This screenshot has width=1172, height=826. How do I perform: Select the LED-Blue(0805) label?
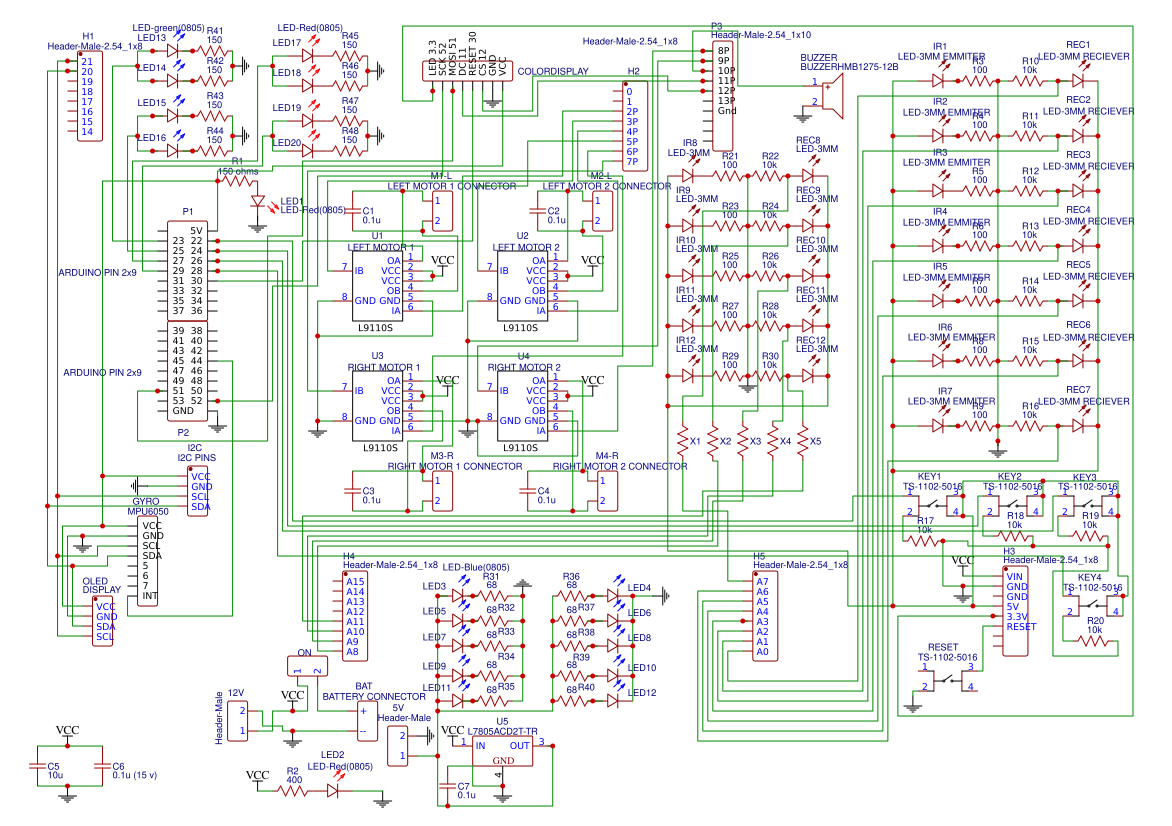(x=476, y=567)
